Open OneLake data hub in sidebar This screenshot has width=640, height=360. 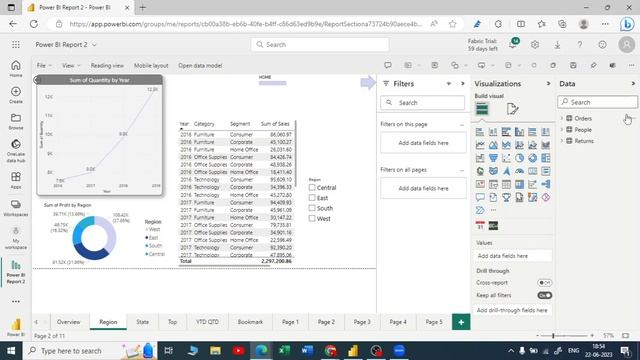(16, 150)
